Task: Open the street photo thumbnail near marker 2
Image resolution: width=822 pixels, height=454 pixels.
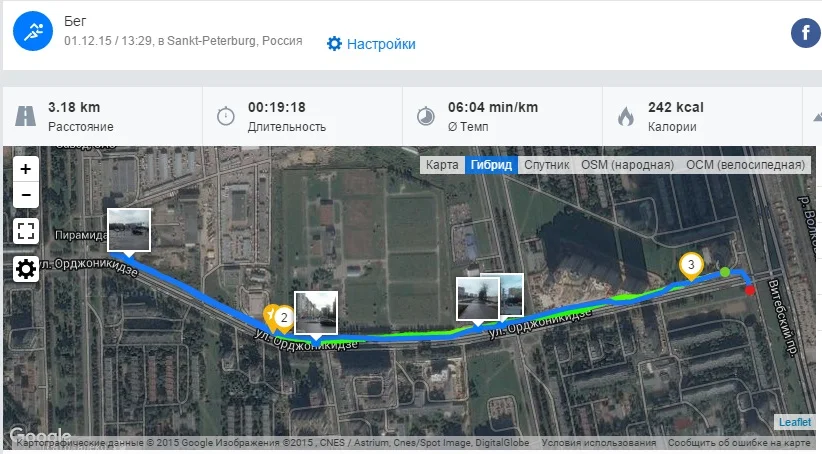Action: click(316, 314)
